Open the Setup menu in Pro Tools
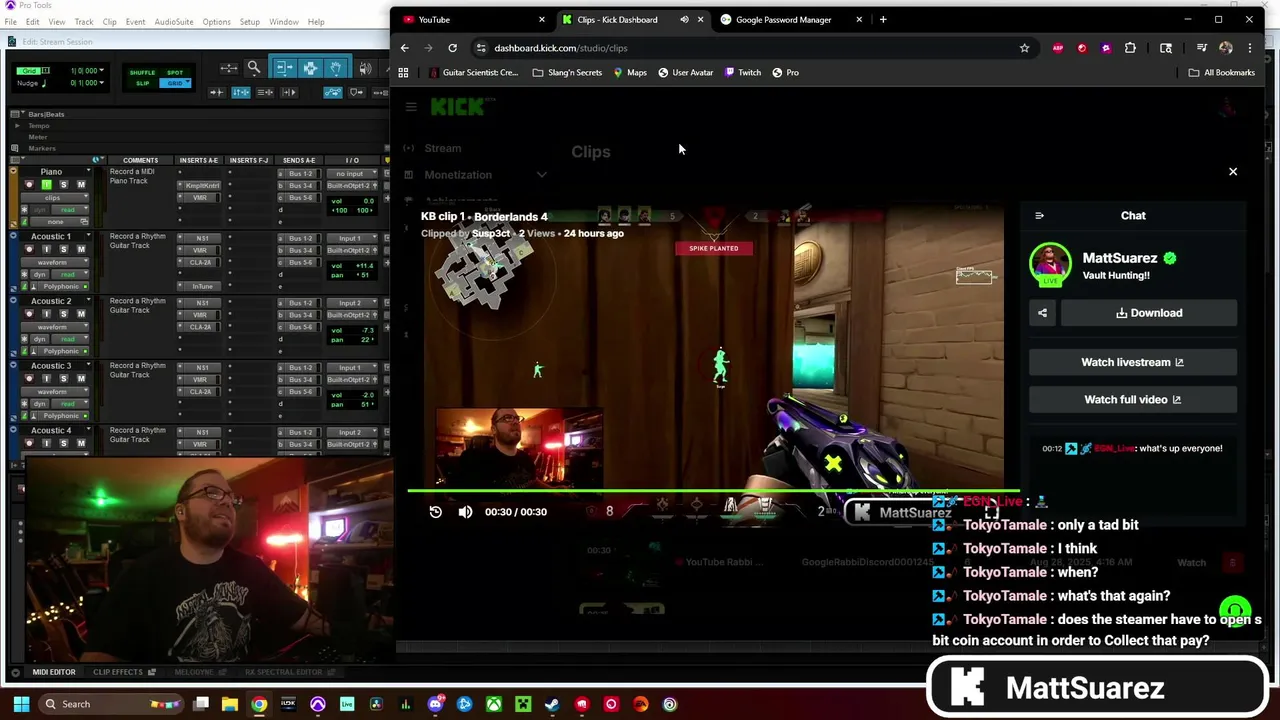 (x=250, y=22)
